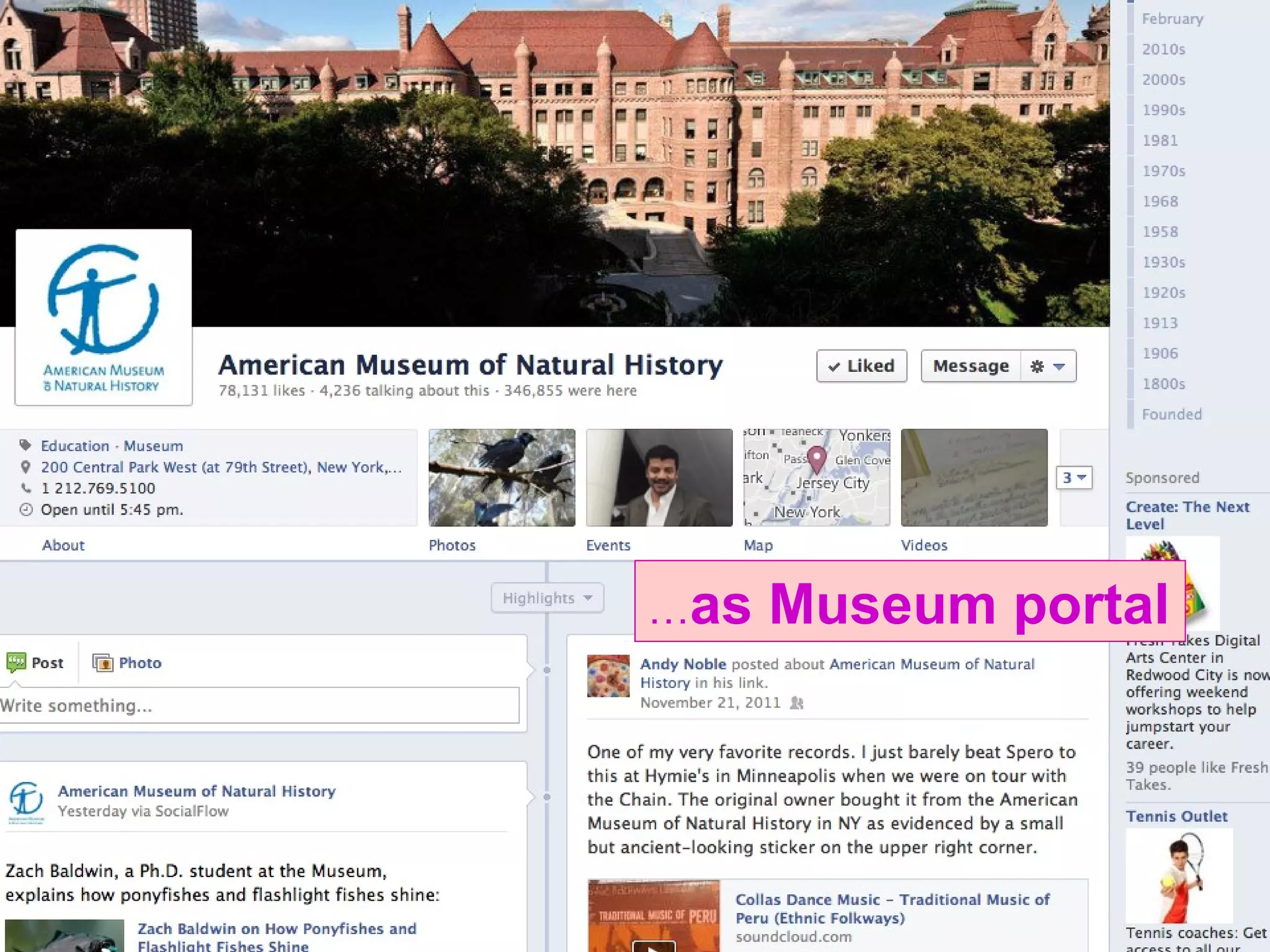Click the clock icon by opening hours
1270x952 pixels.
(25, 509)
